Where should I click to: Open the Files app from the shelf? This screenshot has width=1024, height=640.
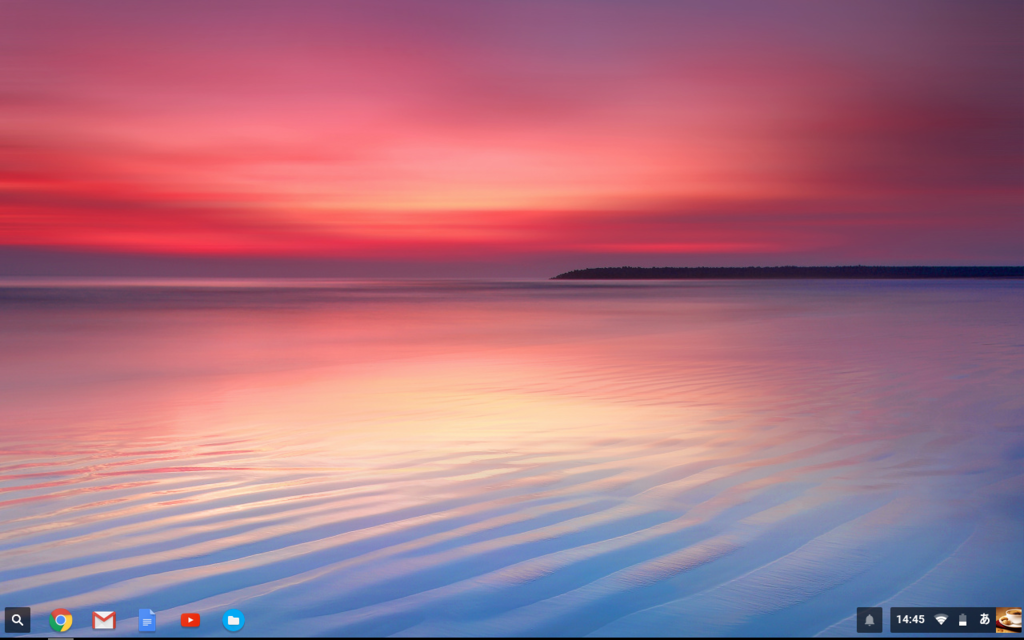233,620
